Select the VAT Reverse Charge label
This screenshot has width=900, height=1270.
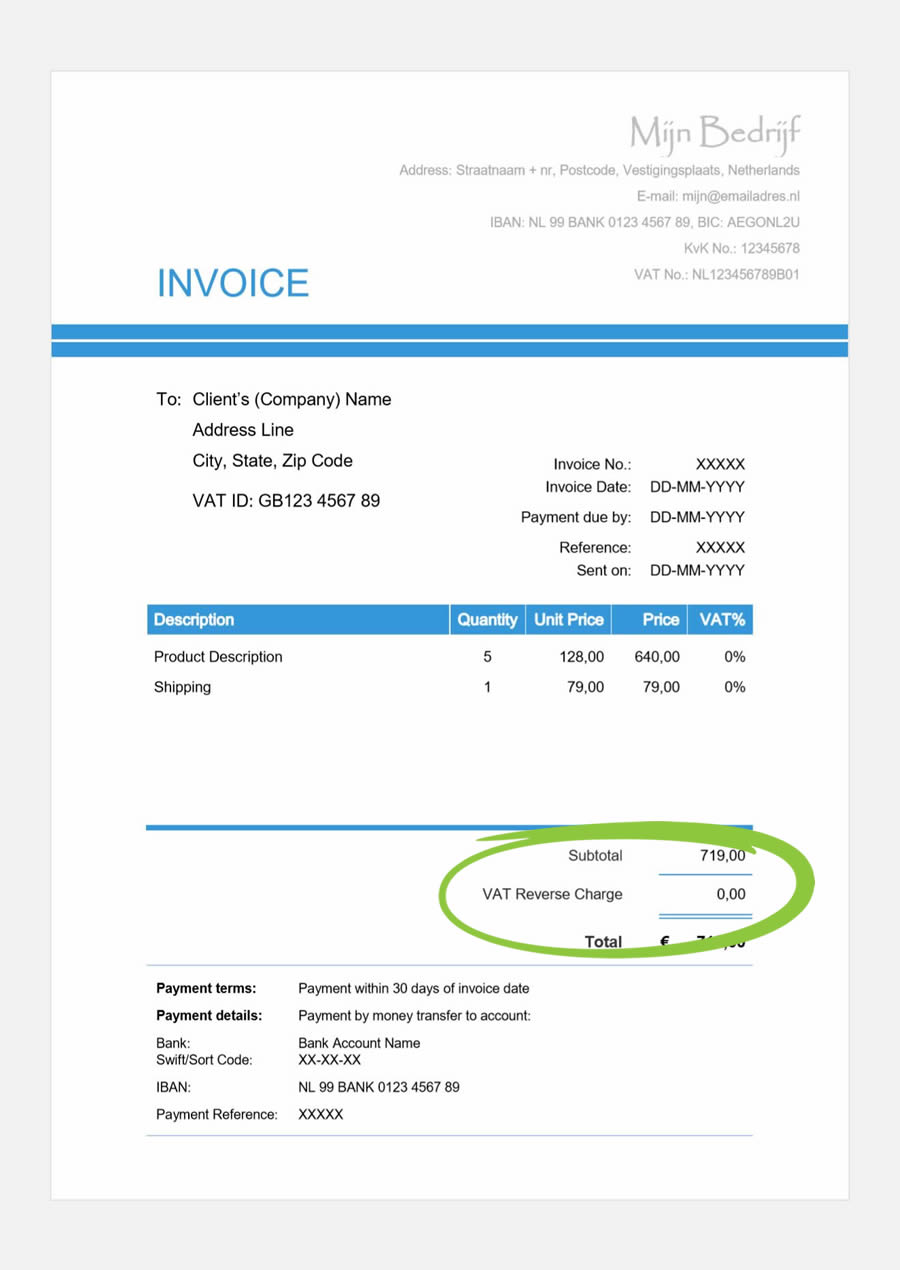(x=552, y=894)
